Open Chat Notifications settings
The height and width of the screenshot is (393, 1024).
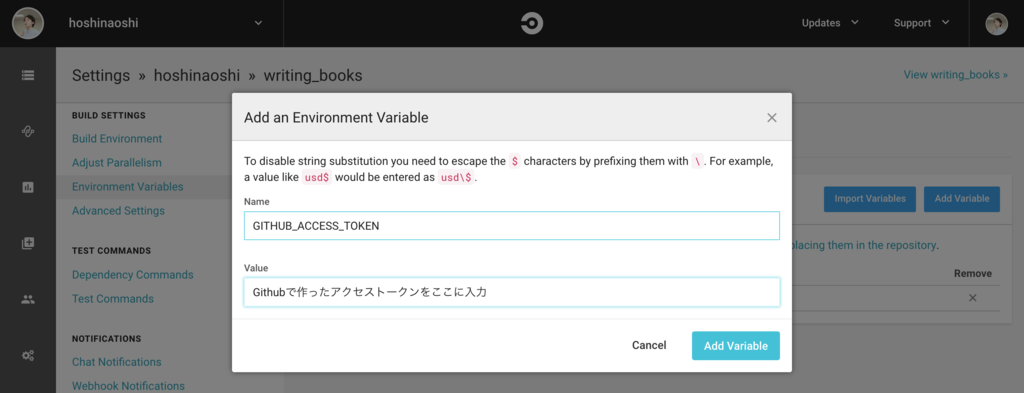coord(116,362)
